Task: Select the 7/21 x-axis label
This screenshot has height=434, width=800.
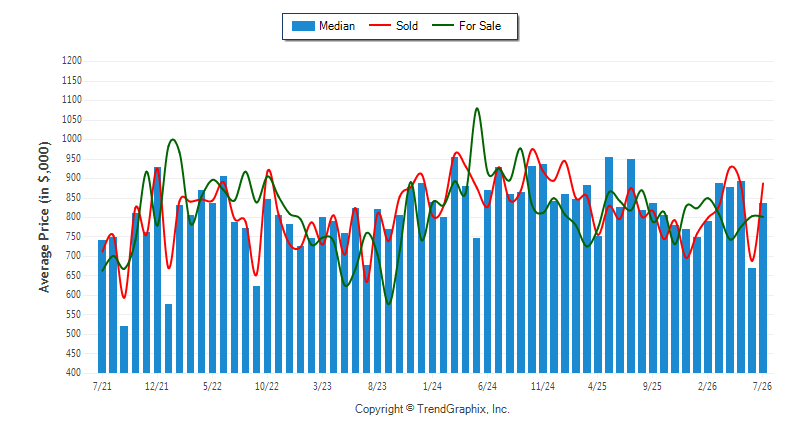Action: pyautogui.click(x=102, y=386)
